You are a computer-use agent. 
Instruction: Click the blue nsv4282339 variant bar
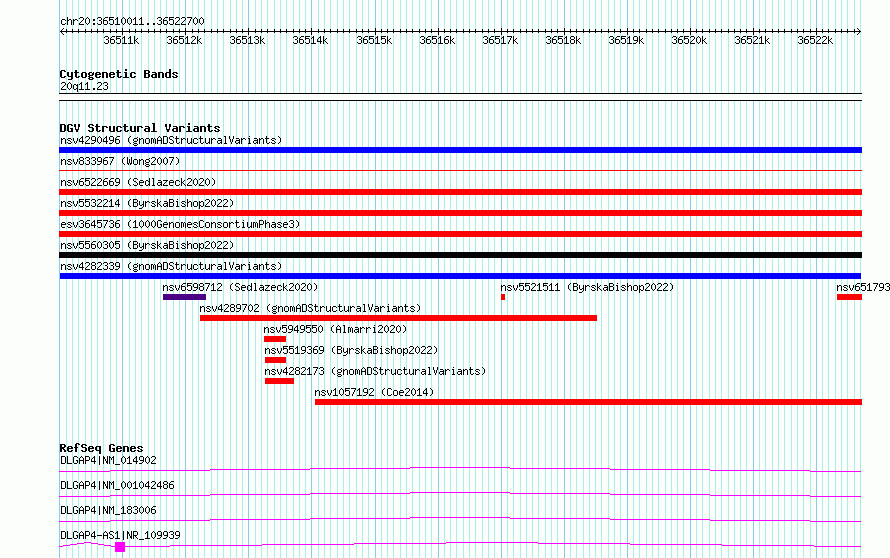[460, 276]
